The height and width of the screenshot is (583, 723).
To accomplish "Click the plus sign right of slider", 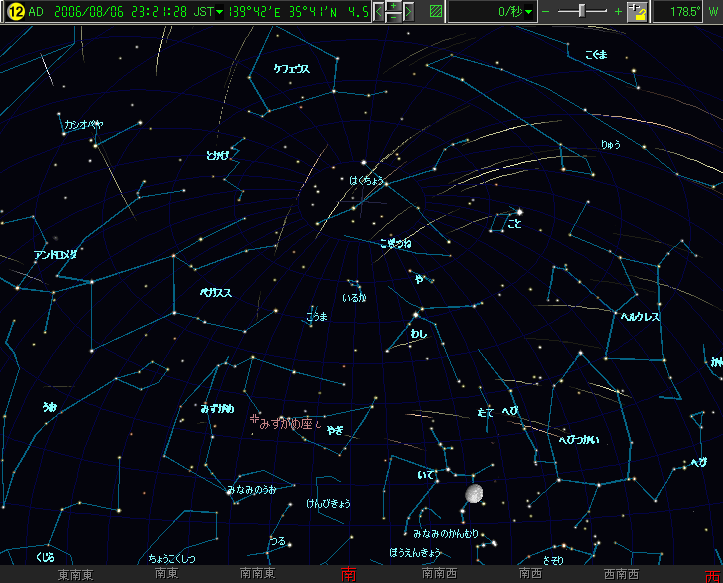I will (x=618, y=12).
